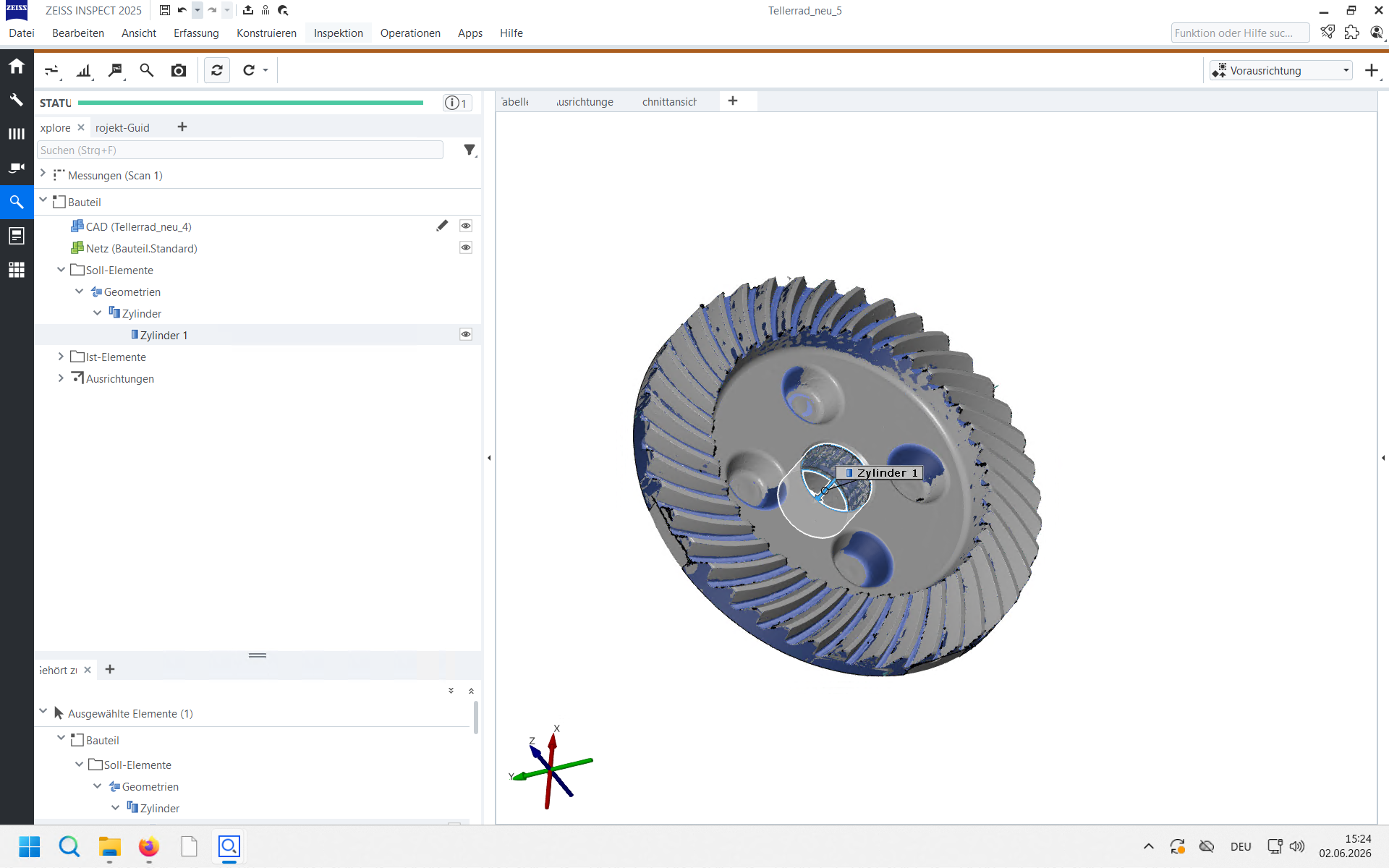Click the toolbar search magnifier icon

[147, 70]
